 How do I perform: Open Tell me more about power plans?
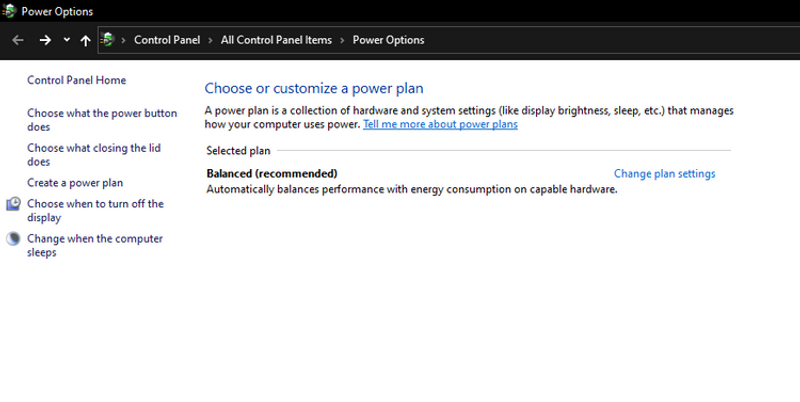coord(440,125)
